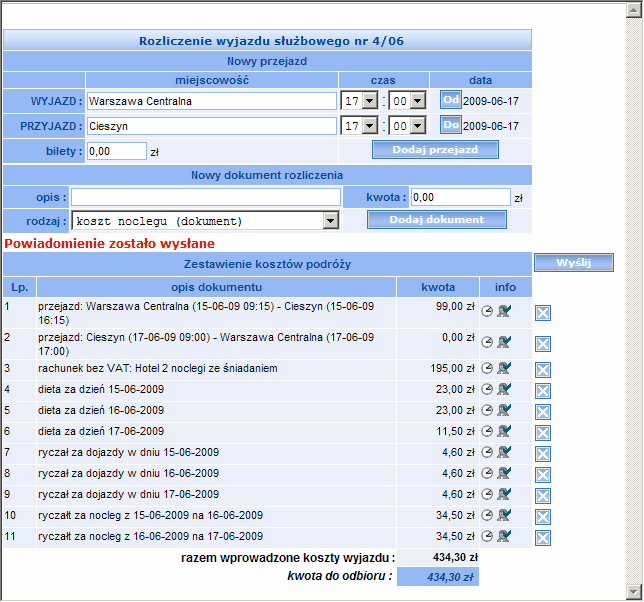Click Od date picker button
Viewport: 644px width, 602px height.
tap(451, 100)
